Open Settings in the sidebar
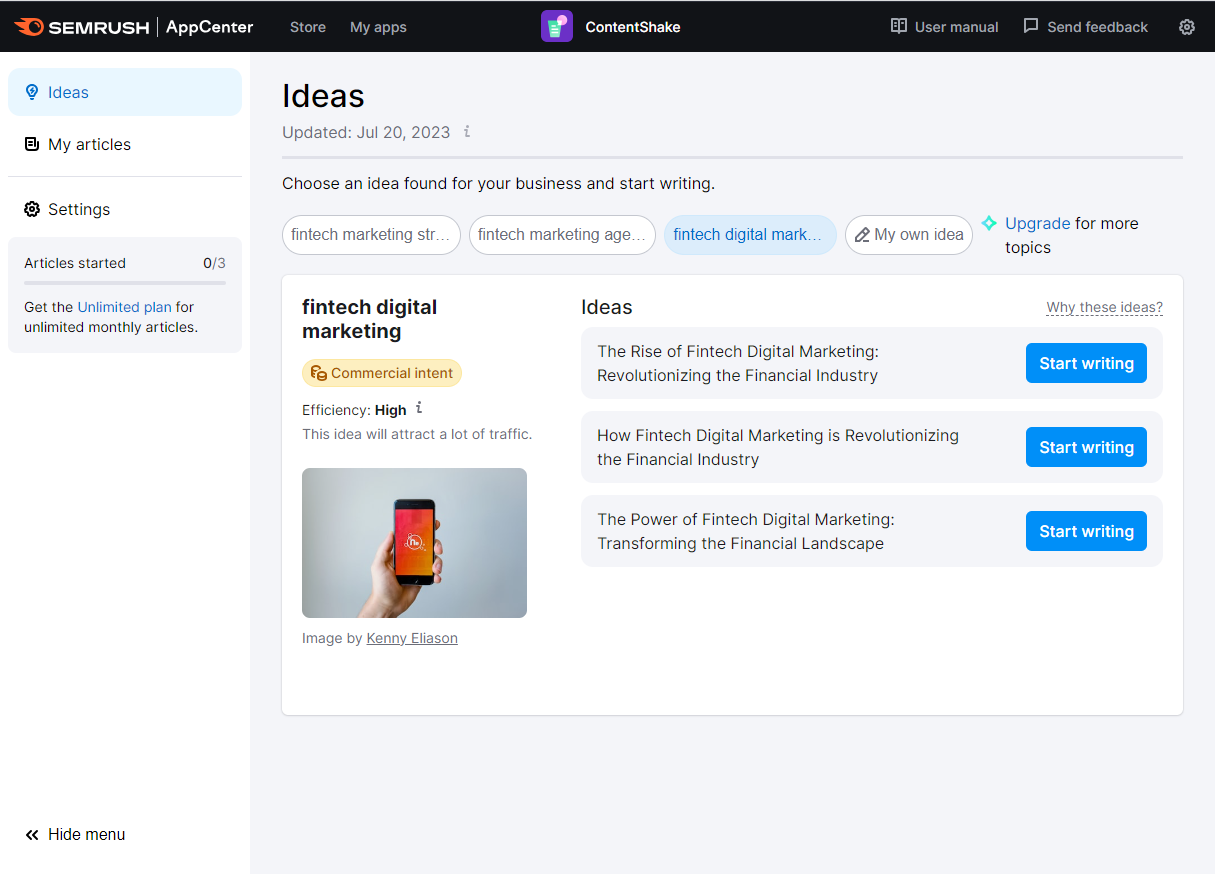The width and height of the screenshot is (1215, 874). point(125,209)
